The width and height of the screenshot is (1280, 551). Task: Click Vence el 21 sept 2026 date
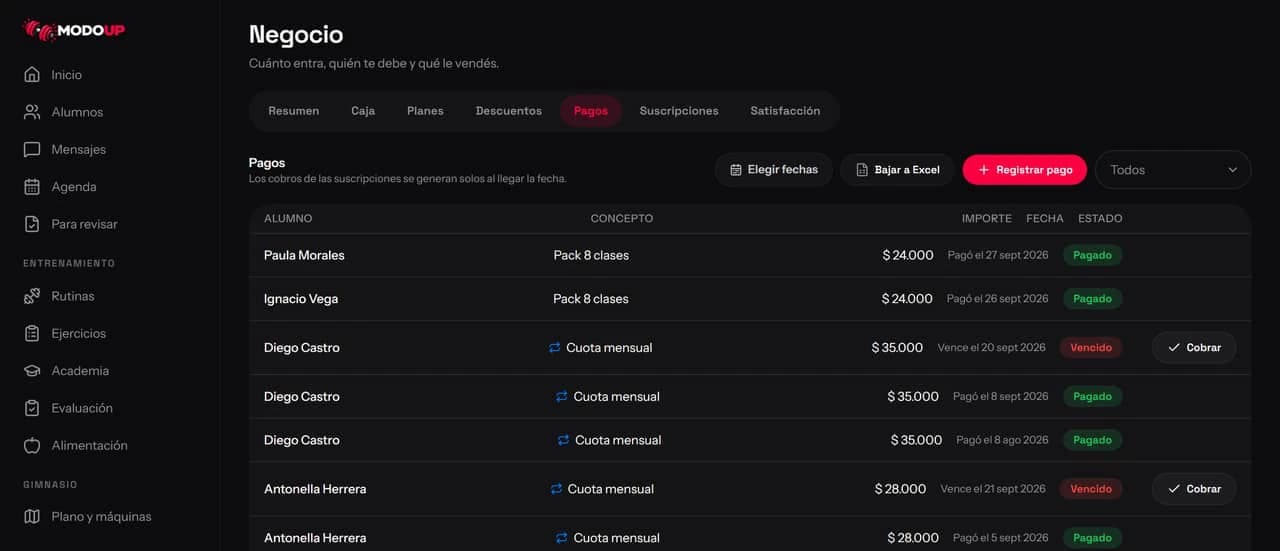(993, 489)
